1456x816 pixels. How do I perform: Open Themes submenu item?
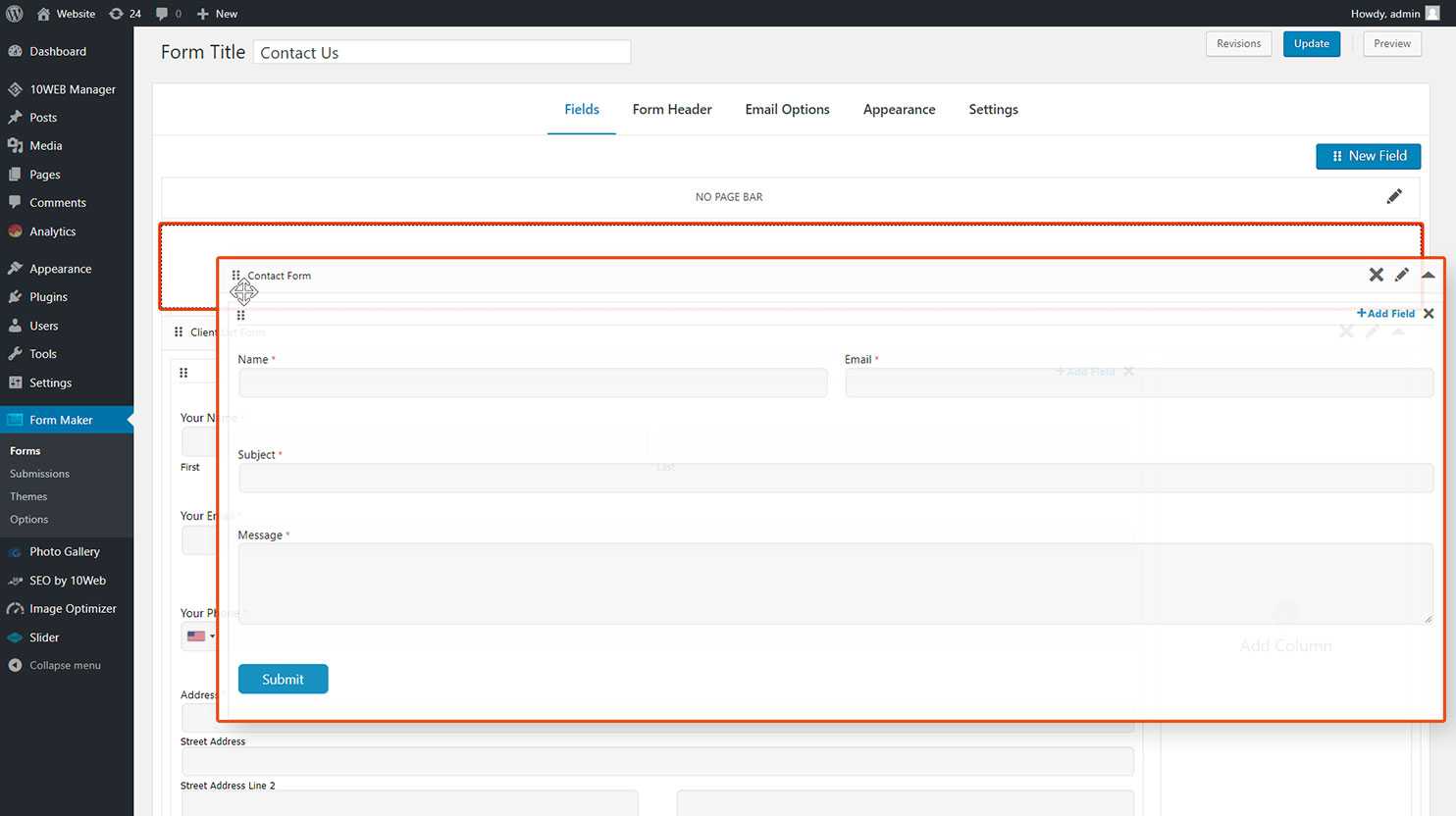click(28, 496)
